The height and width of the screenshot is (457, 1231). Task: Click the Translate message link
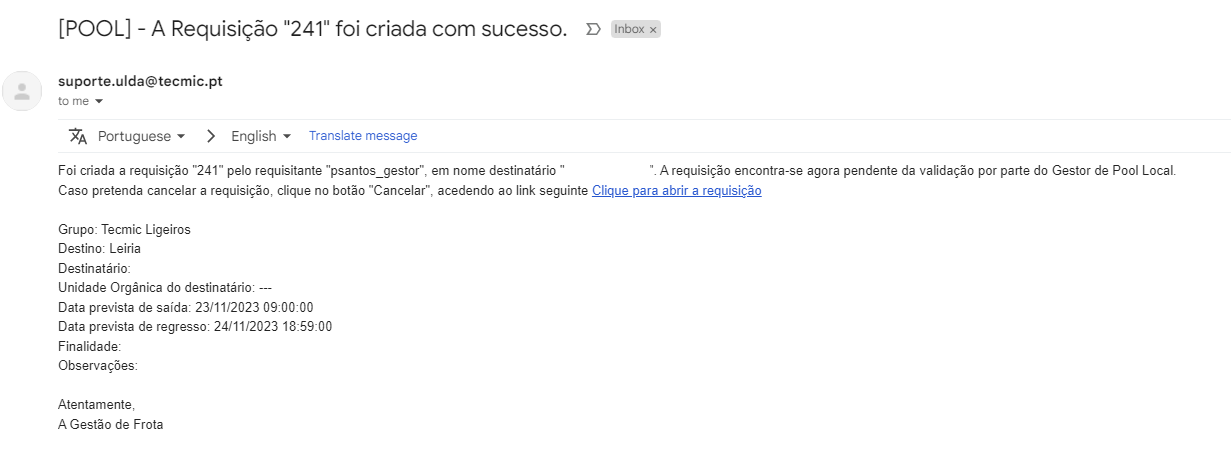click(363, 136)
